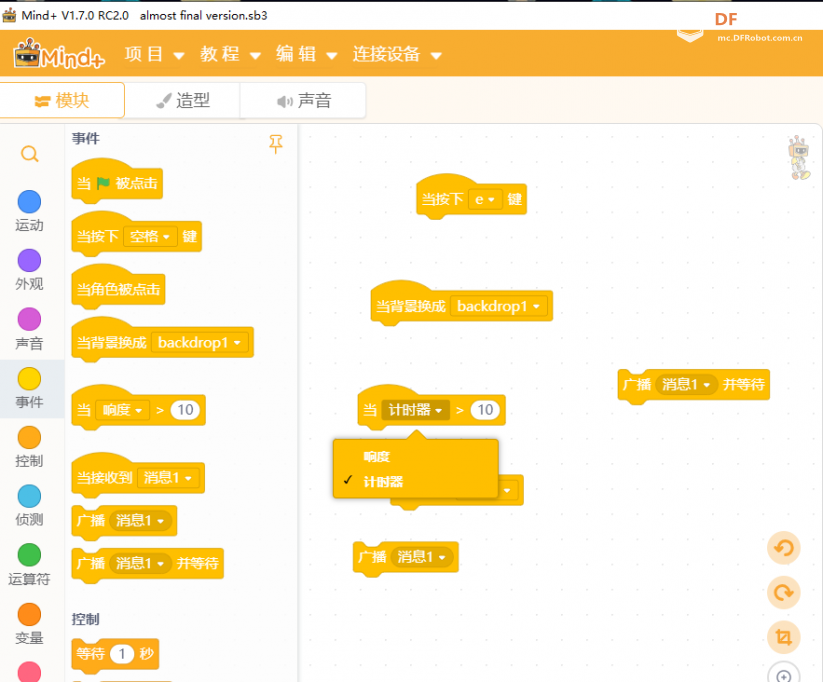This screenshot has width=823, height=682.
Task: Open the 项目 menu
Action: click(x=154, y=54)
